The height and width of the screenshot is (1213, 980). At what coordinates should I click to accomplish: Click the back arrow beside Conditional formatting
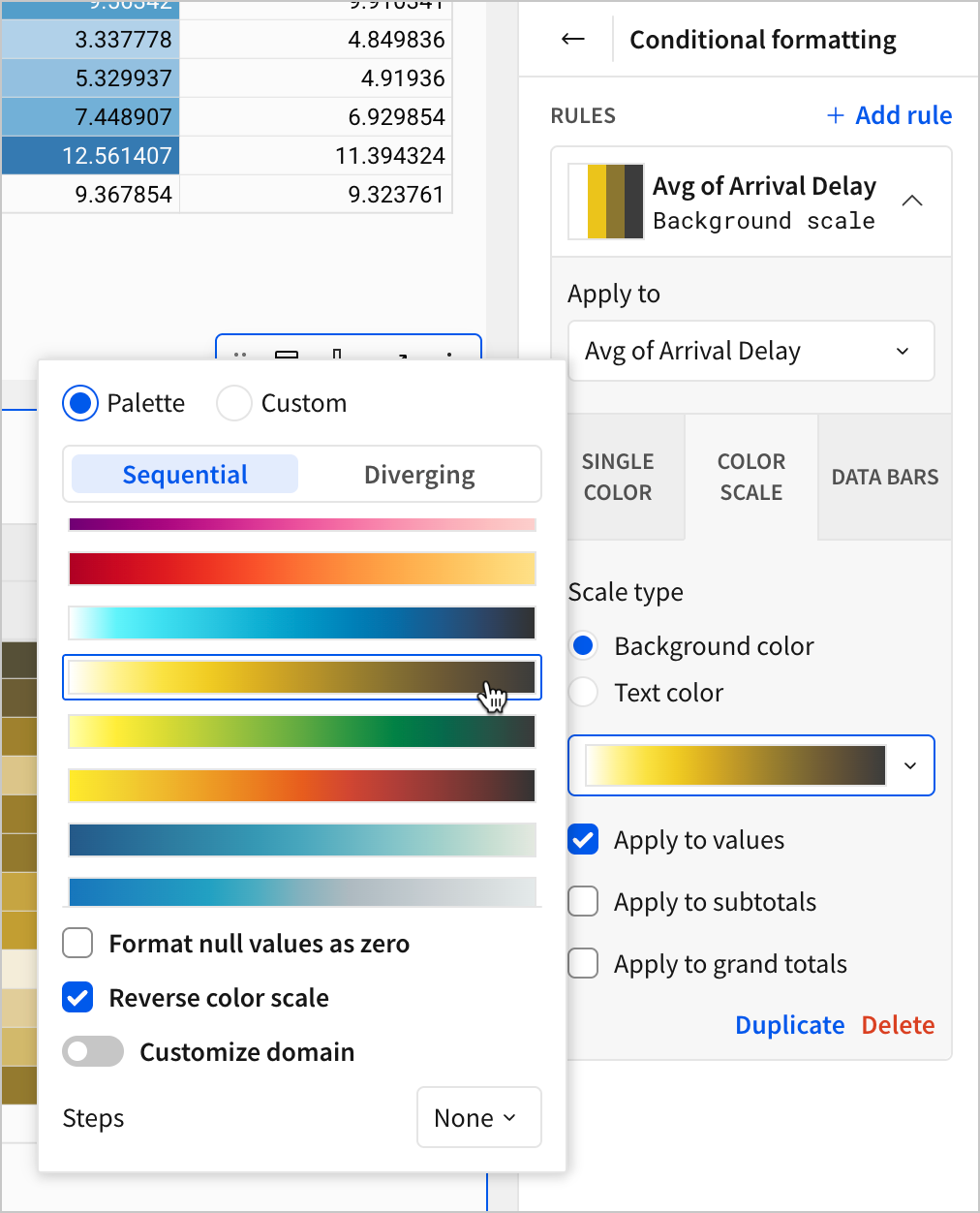coord(573,40)
